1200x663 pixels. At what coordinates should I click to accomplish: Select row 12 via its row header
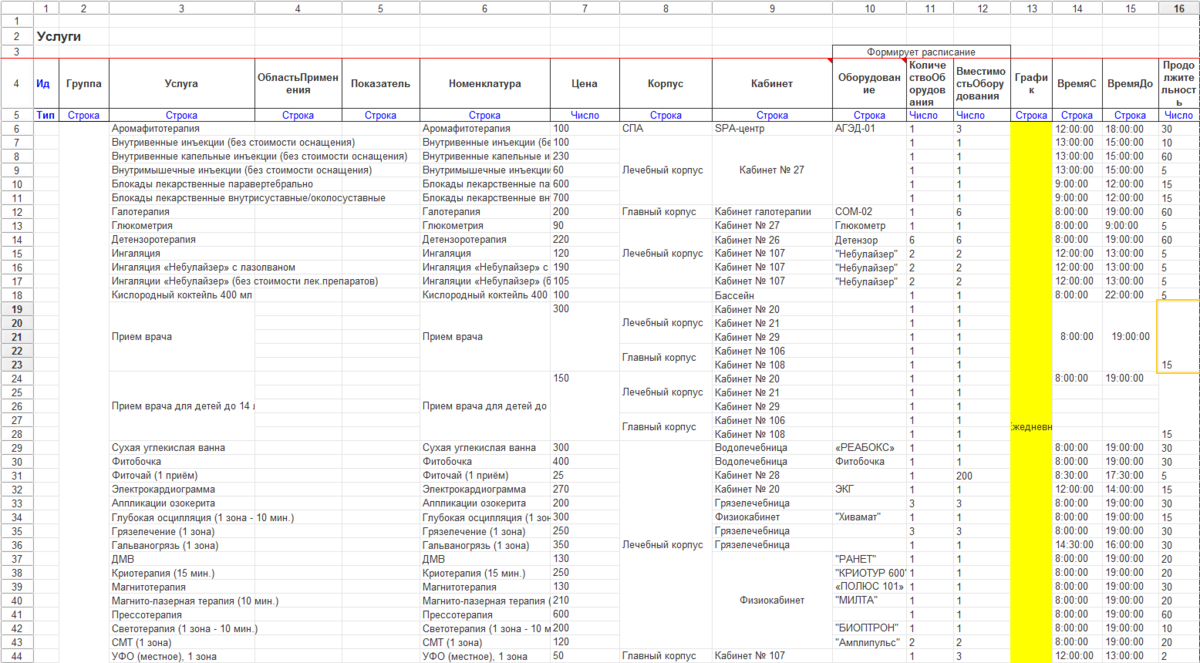point(16,212)
